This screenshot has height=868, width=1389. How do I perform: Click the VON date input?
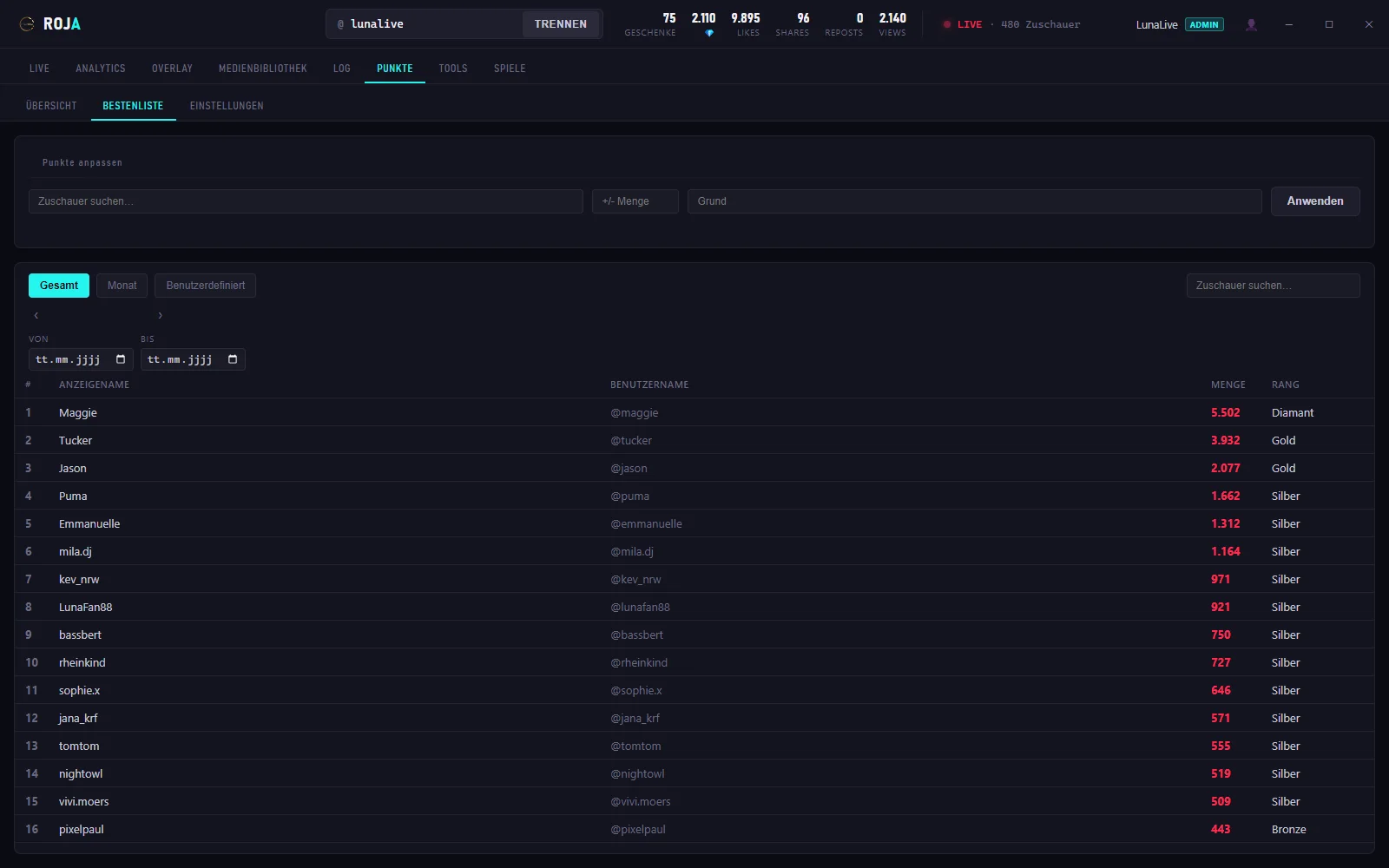81,359
